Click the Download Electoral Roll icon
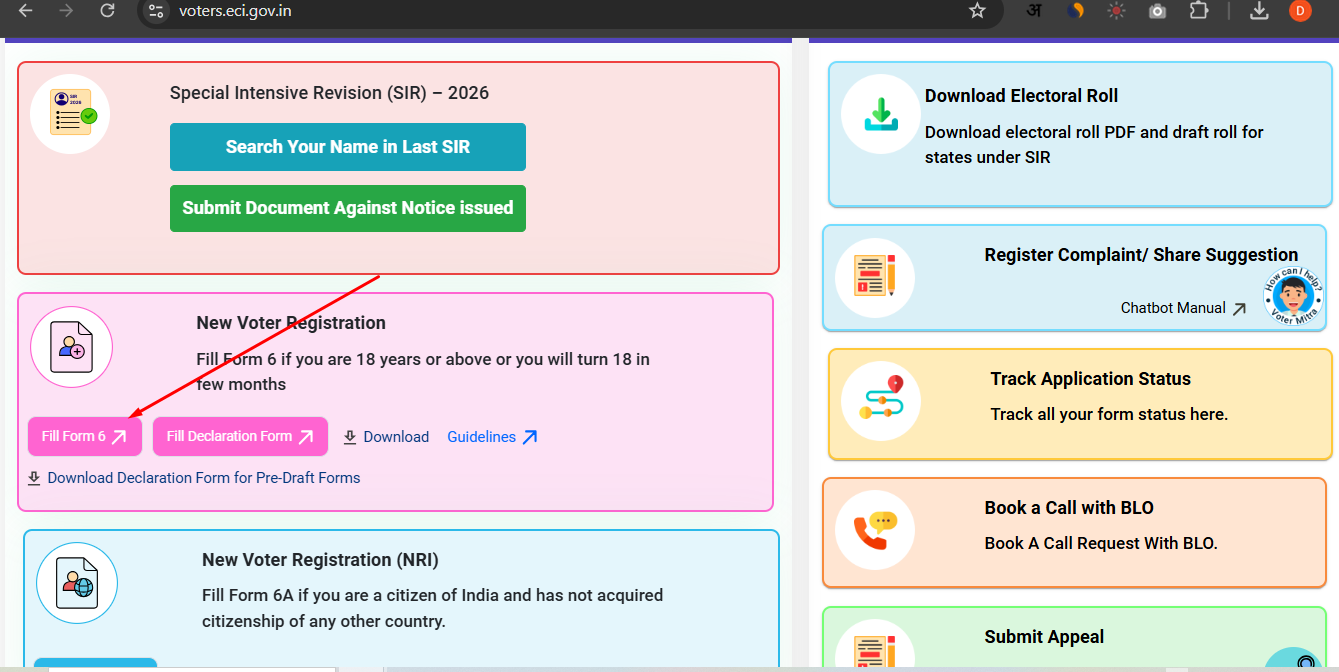Image resolution: width=1339 pixels, height=672 pixels. coord(880,113)
